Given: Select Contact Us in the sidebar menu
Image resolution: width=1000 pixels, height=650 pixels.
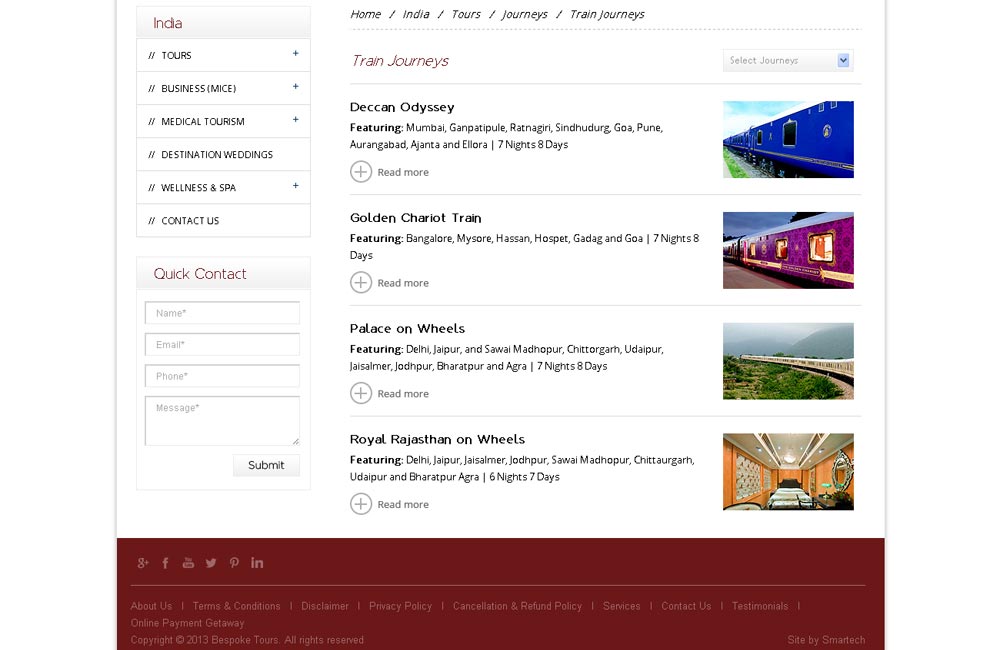Looking at the screenshot, I should [190, 221].
